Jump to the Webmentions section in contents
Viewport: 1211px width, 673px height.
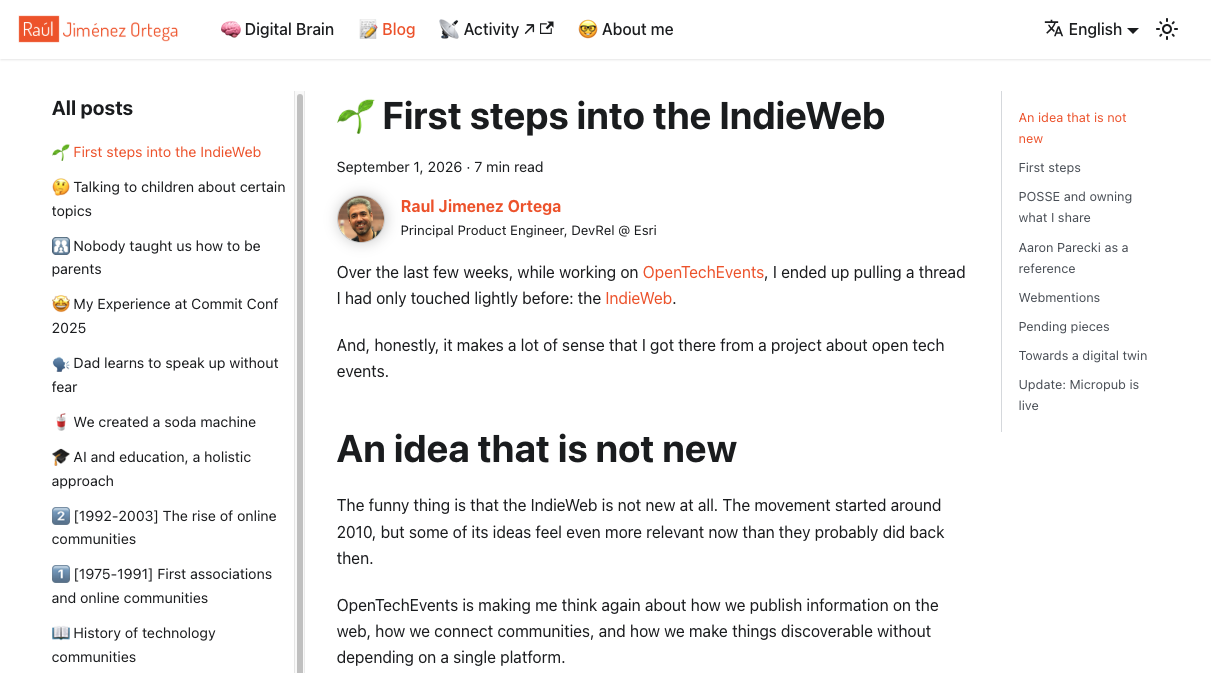[x=1059, y=297]
